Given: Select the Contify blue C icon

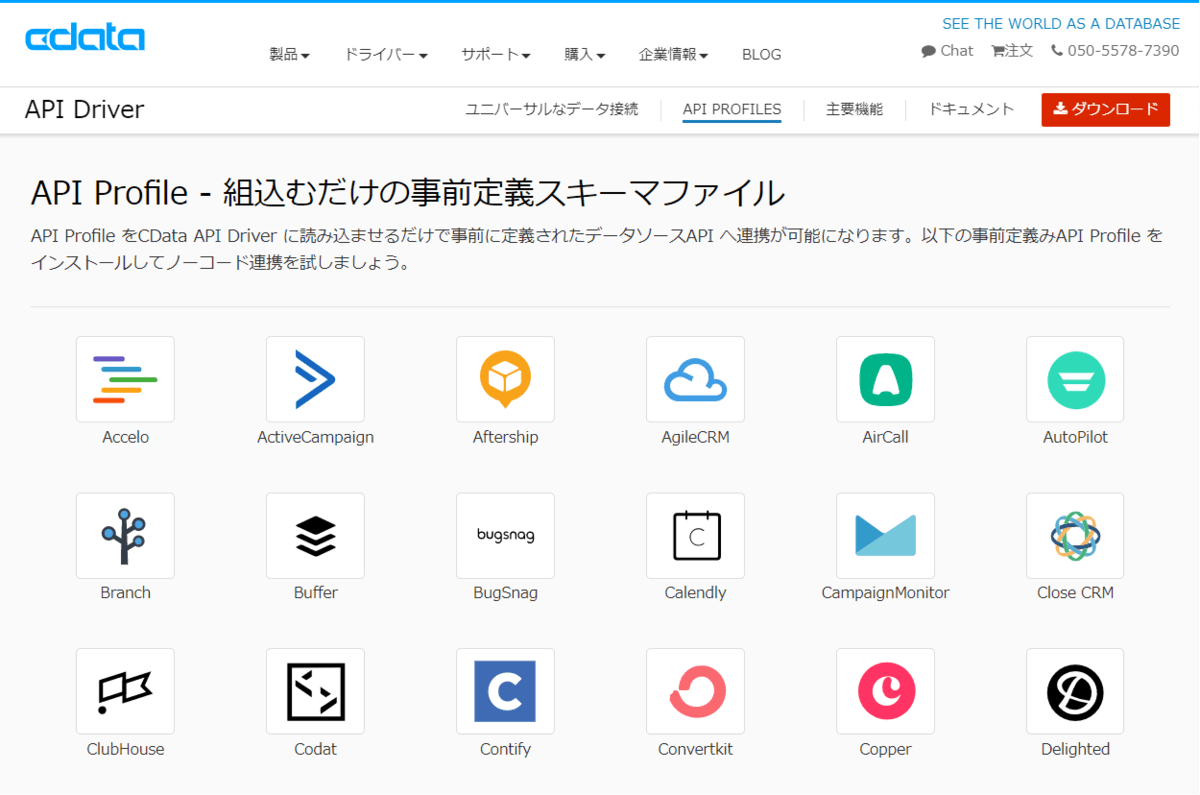Looking at the screenshot, I should (x=505, y=691).
